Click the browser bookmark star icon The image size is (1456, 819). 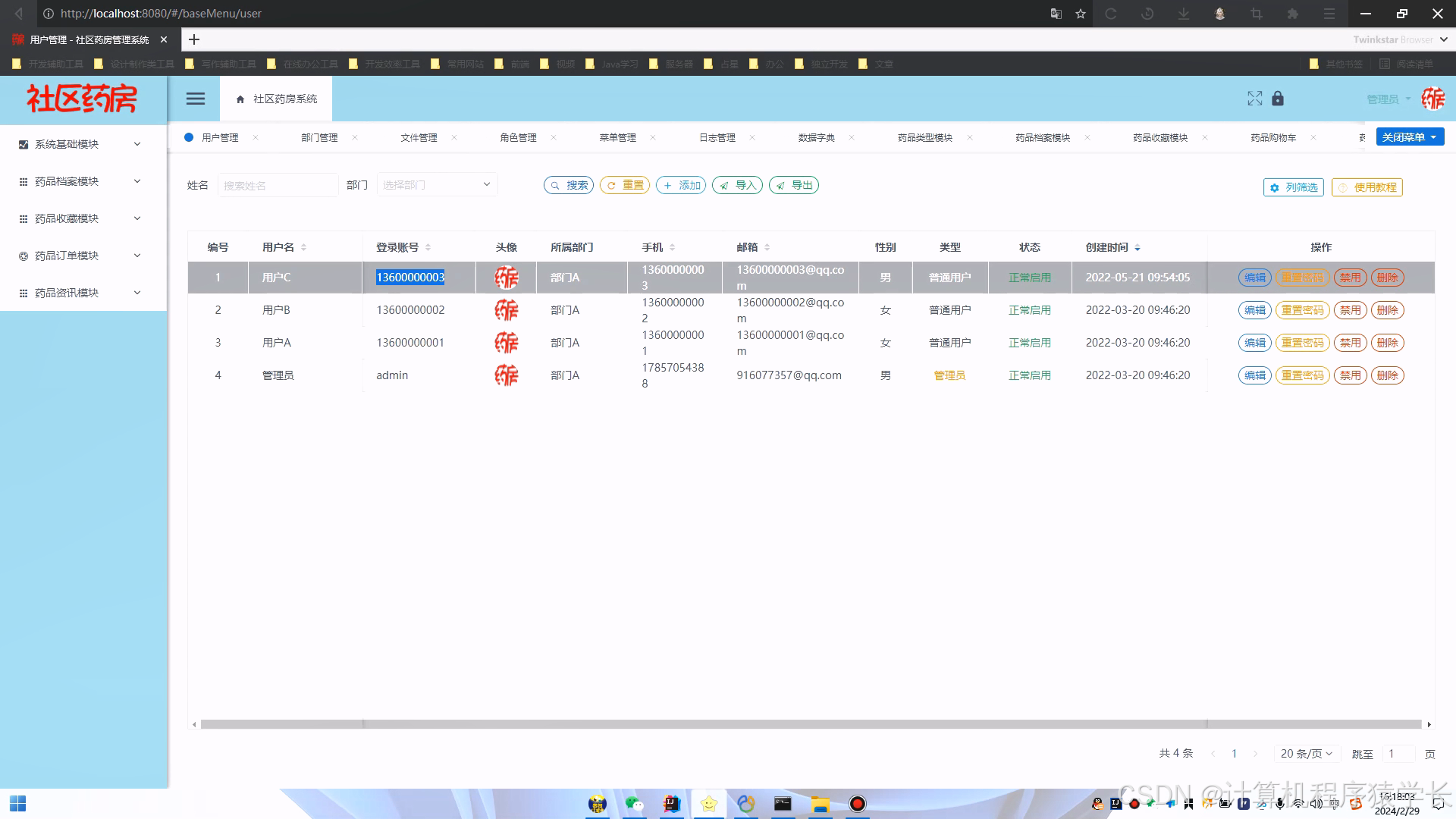coord(1081,14)
